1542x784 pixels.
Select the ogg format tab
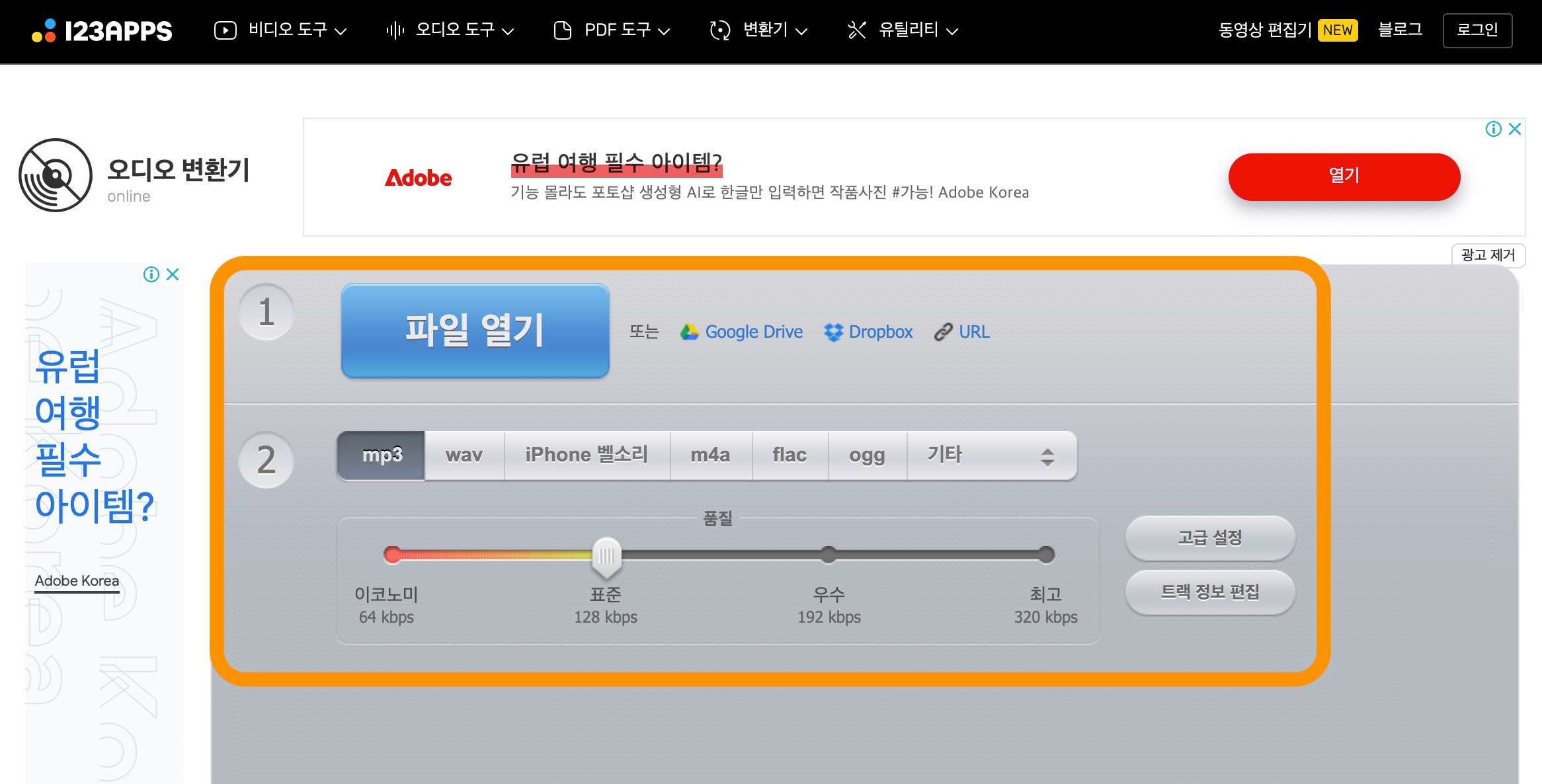[868, 455]
